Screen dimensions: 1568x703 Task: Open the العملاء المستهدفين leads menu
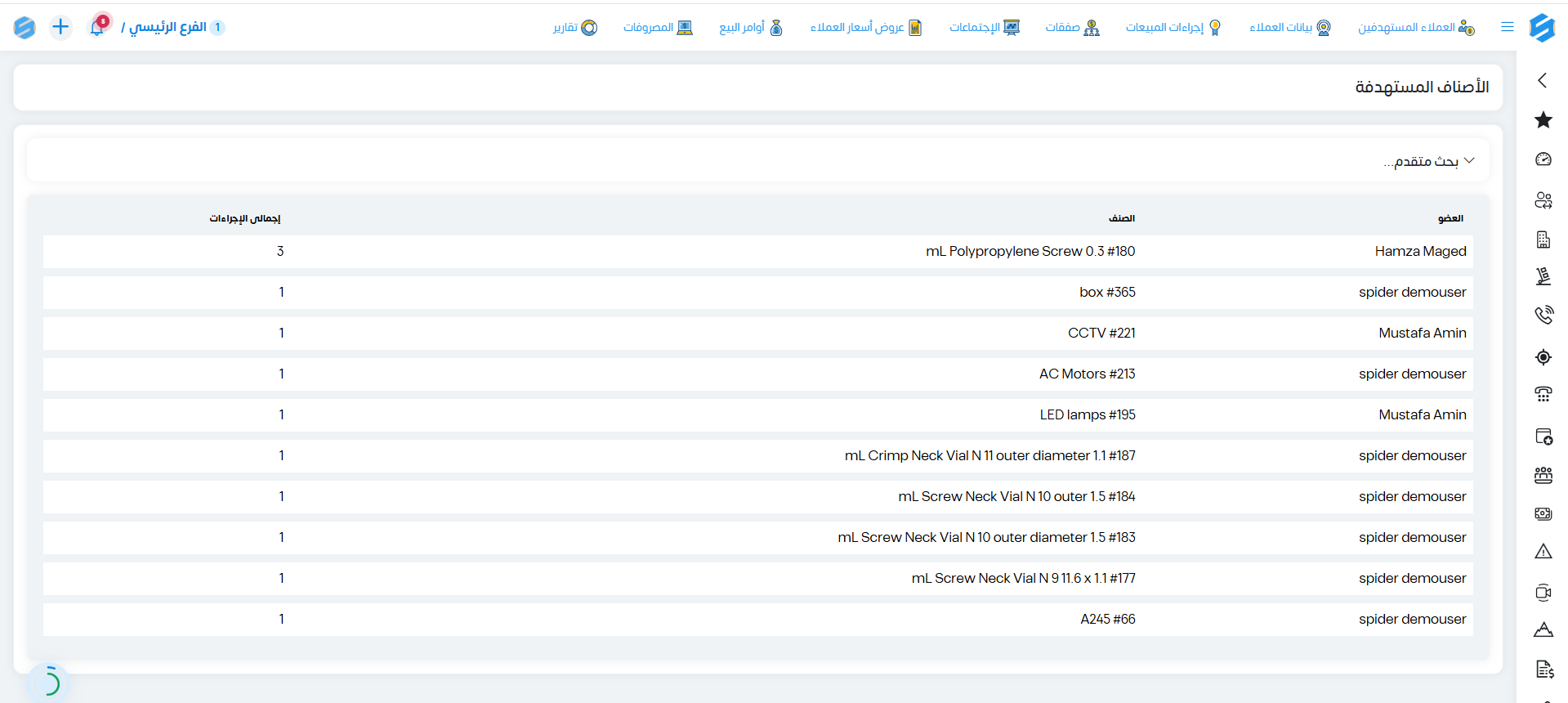pos(1416,28)
